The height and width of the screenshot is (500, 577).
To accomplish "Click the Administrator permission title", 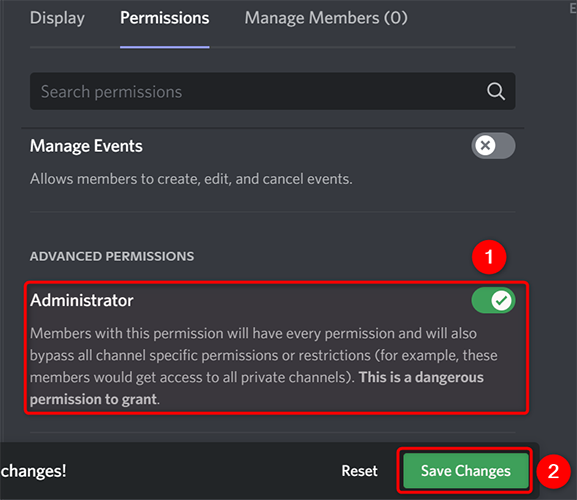I will coord(82,300).
